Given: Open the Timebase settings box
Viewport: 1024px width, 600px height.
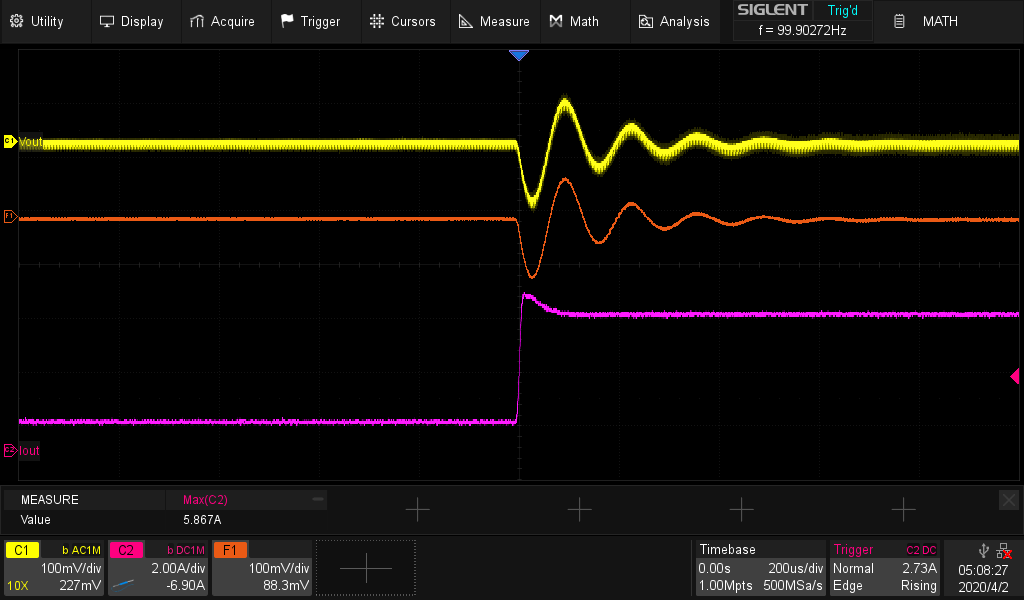Looking at the screenshot, I should [760, 568].
